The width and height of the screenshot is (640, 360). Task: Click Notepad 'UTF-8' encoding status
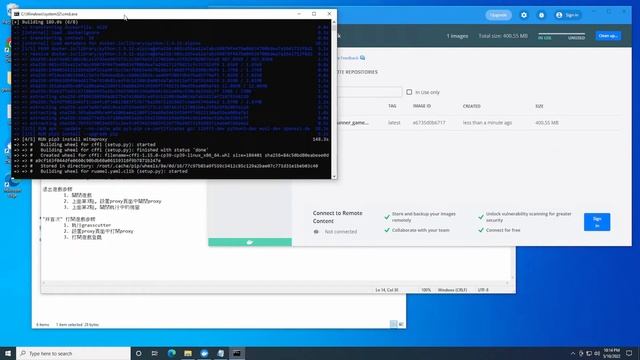[483, 290]
